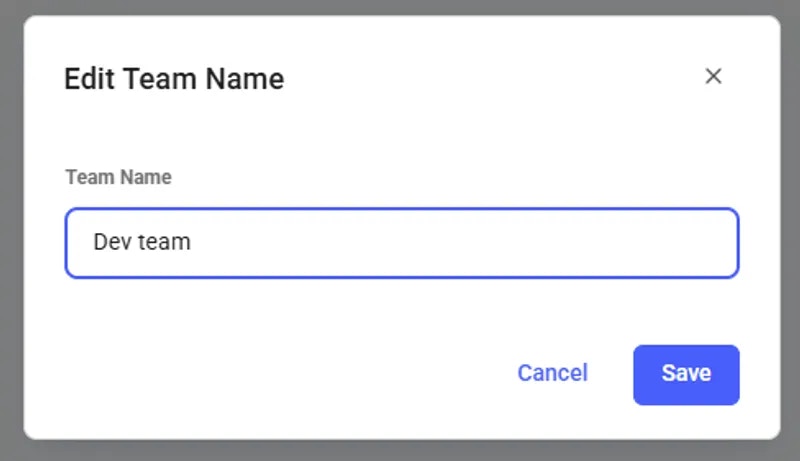Viewport: 800px width, 461px height.
Task: Place cursor after 'Dev team' text
Action: (193, 242)
